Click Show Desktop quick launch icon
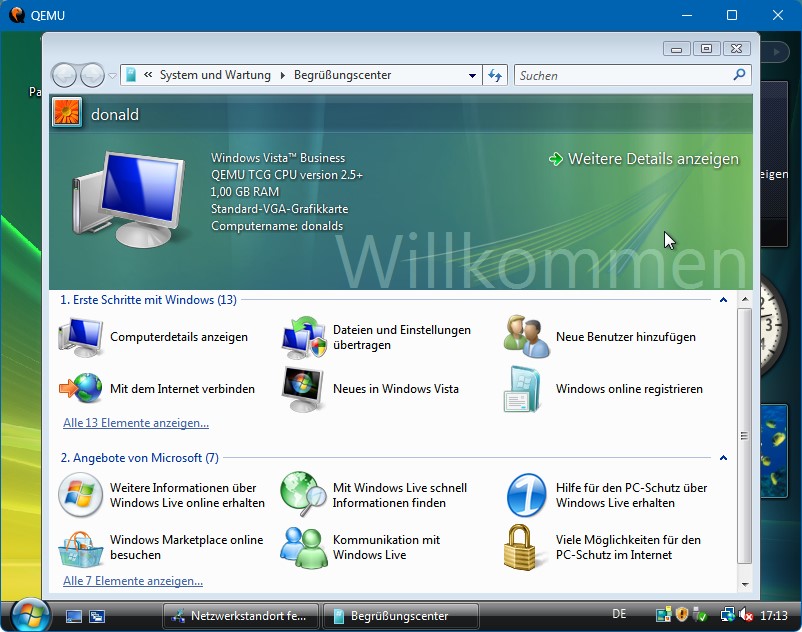The height and width of the screenshot is (632, 802). (x=74, y=616)
